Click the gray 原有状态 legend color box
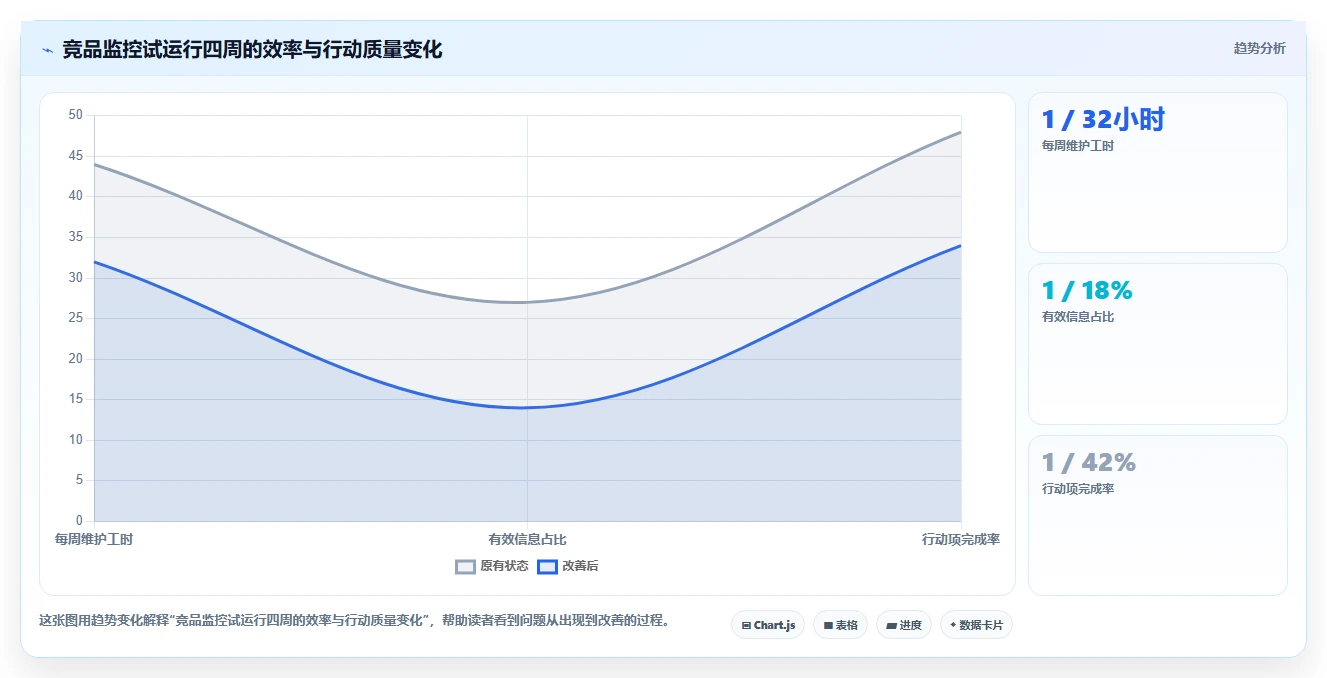The image size is (1327, 678). [465, 566]
